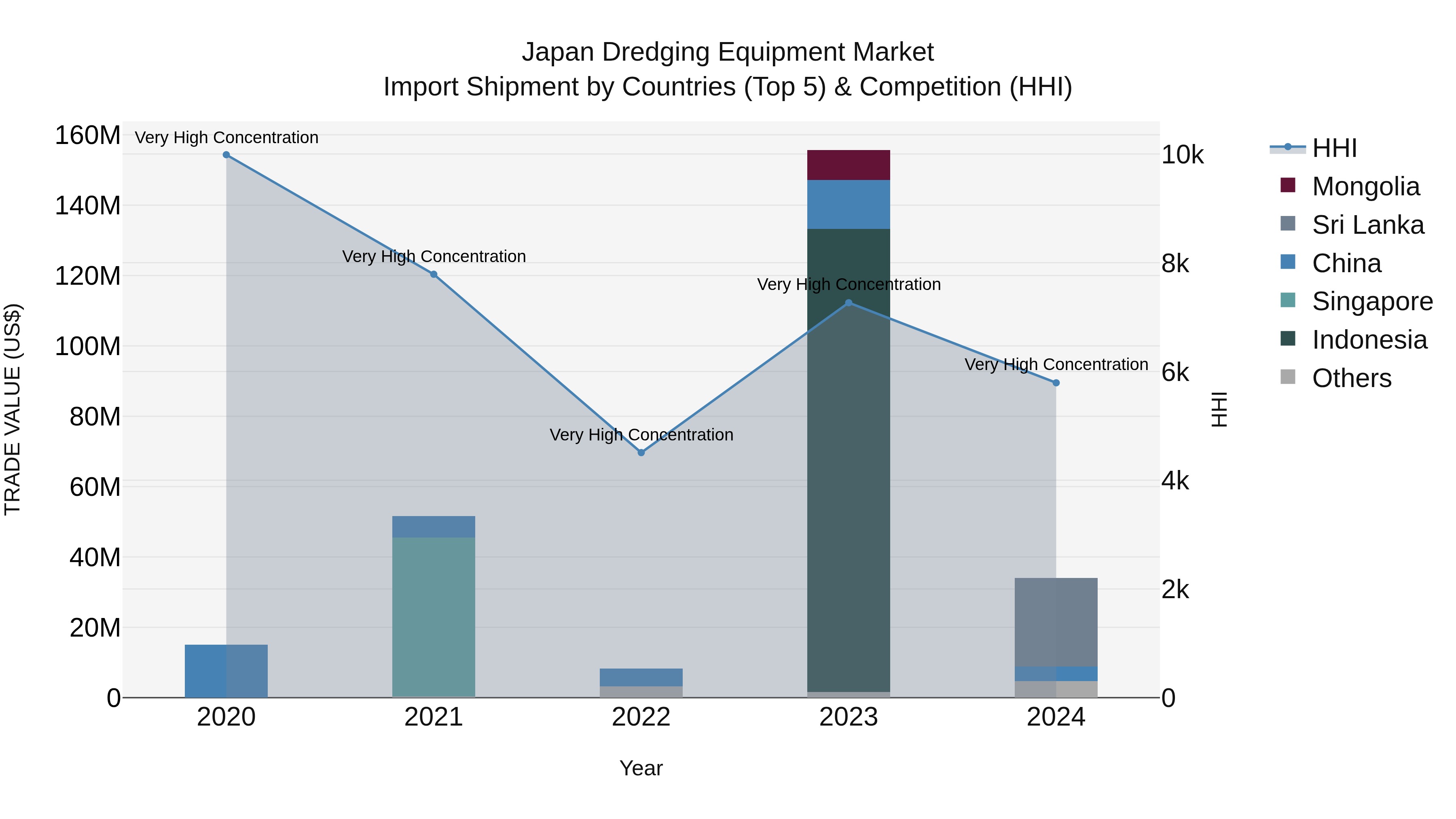Toggle the Mongolia legend entry
This screenshot has width=1456, height=819.
tap(1350, 186)
